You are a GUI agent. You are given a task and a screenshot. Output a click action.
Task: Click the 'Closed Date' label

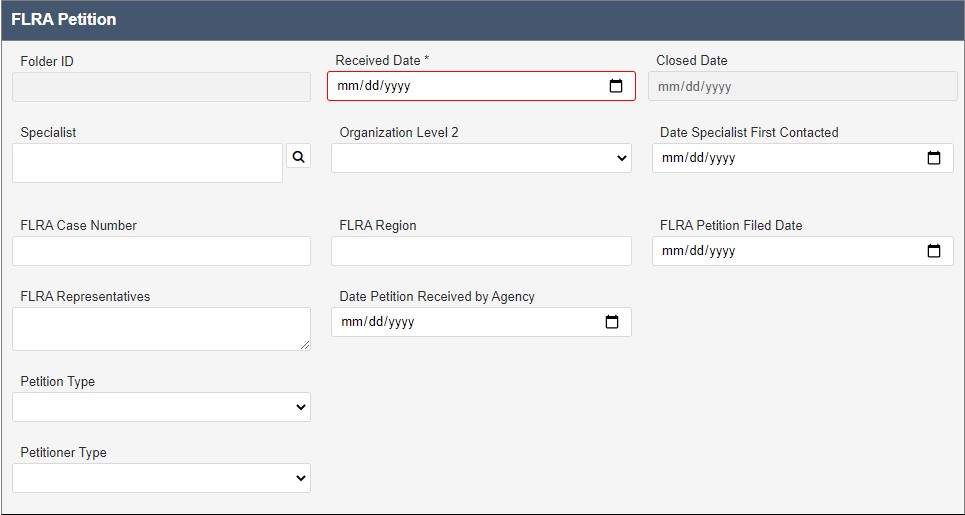692,60
